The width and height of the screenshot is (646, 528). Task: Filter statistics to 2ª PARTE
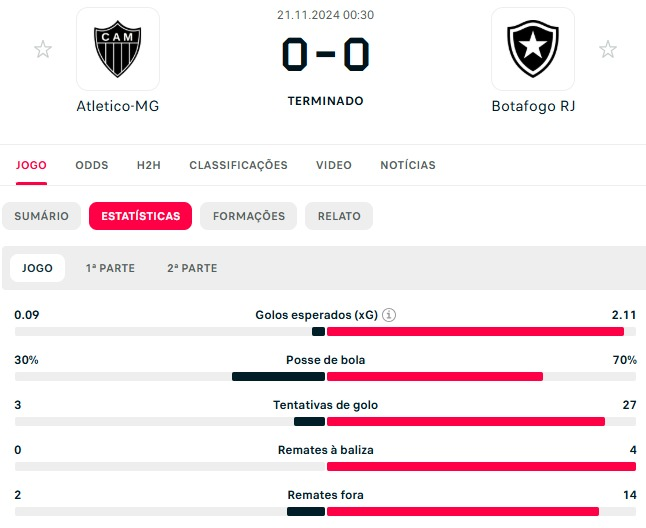(x=192, y=268)
